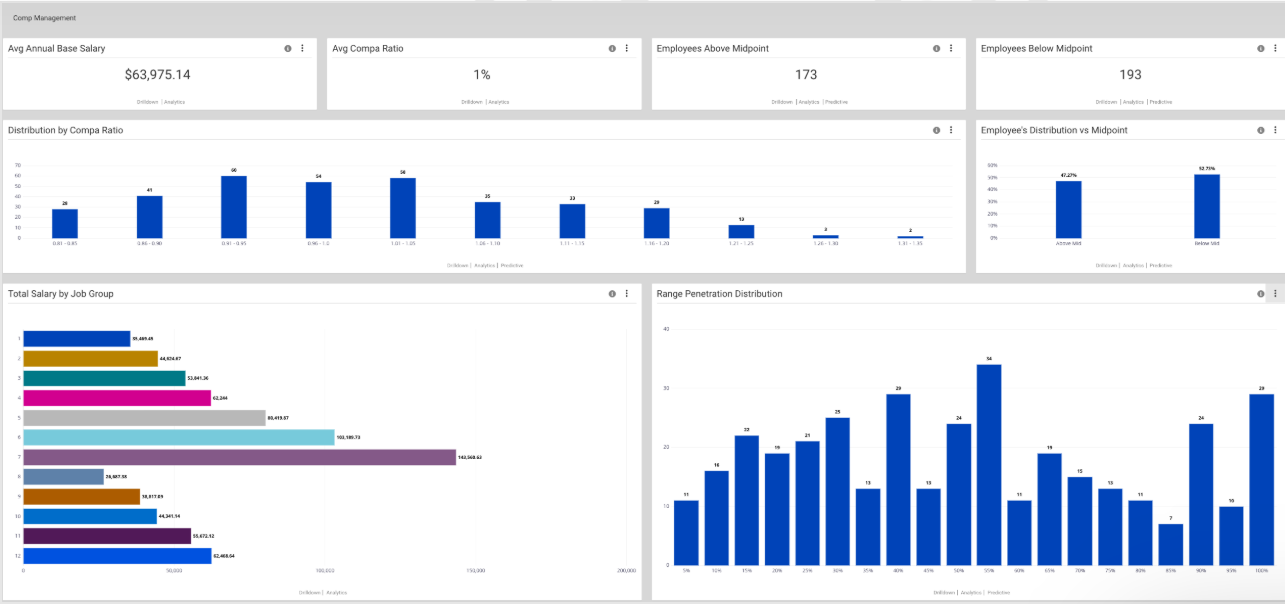Click the Comp Management header tab
The width and height of the screenshot is (1285, 604).
(47, 17)
